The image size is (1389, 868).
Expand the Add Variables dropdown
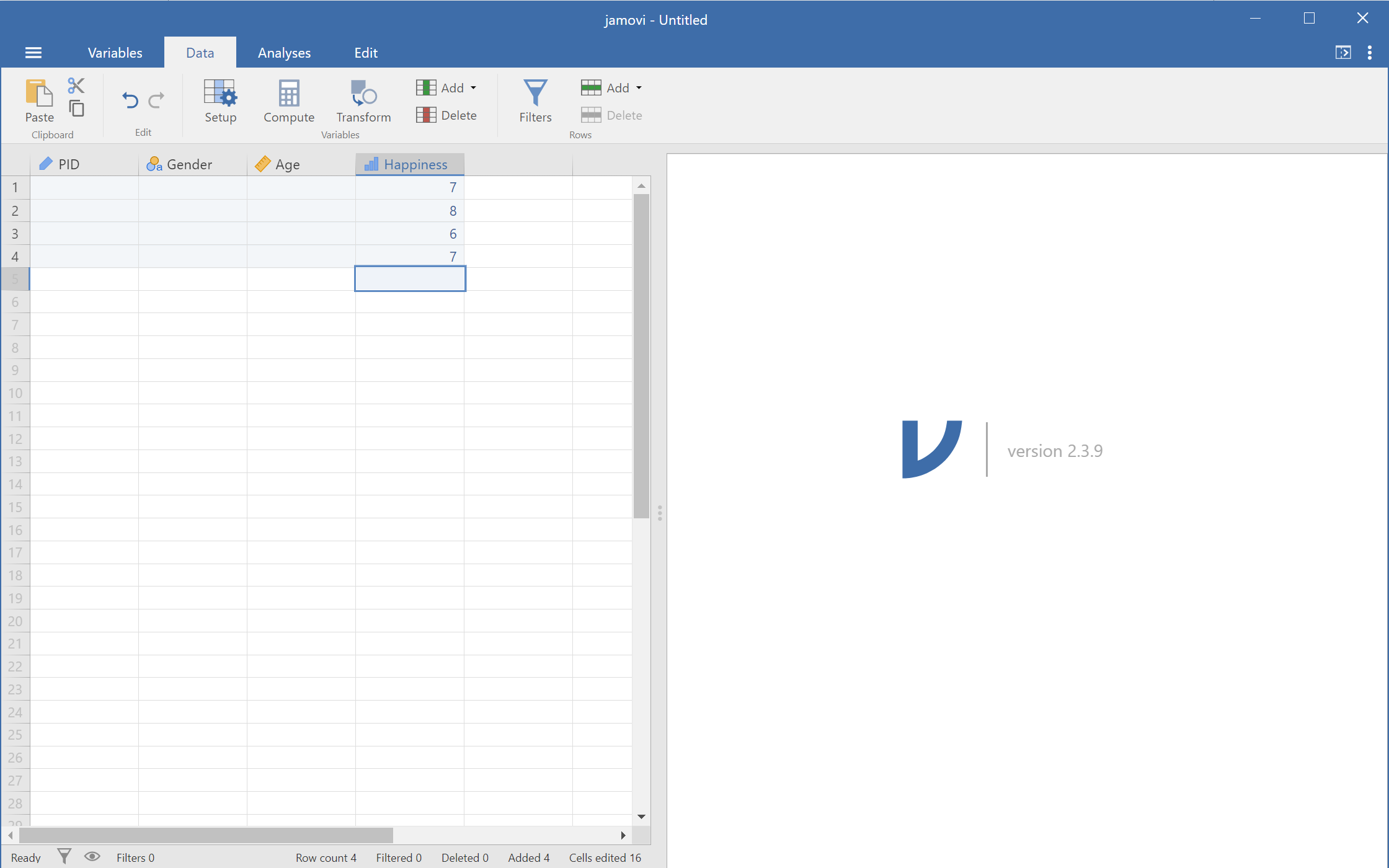tap(471, 88)
